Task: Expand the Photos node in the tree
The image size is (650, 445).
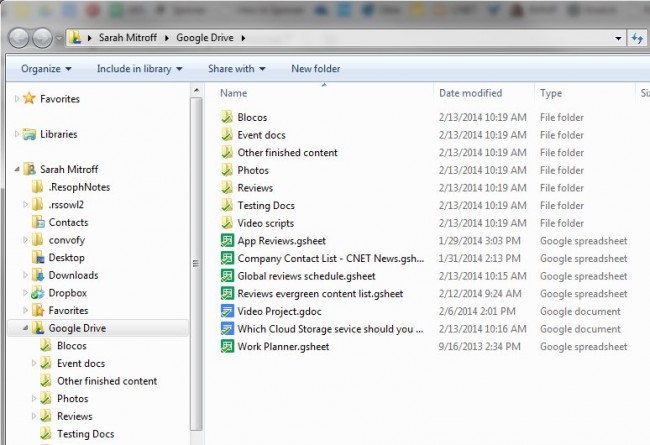Action: coord(34,399)
